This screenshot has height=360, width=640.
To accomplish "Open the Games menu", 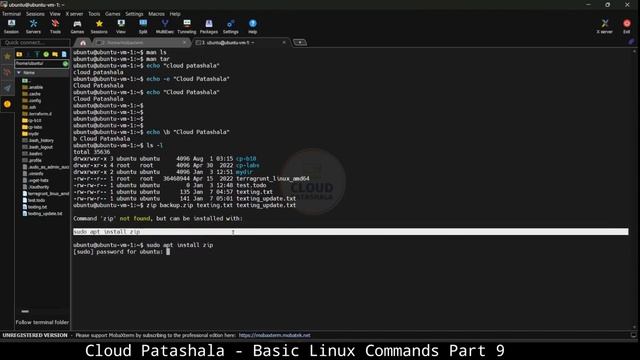I will point(113,14).
